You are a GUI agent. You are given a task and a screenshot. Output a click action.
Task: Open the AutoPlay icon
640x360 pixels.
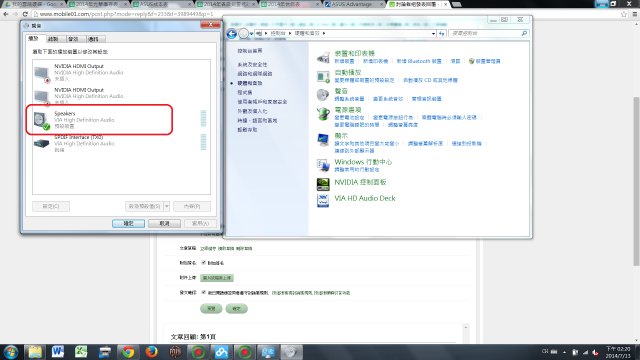pos(323,76)
